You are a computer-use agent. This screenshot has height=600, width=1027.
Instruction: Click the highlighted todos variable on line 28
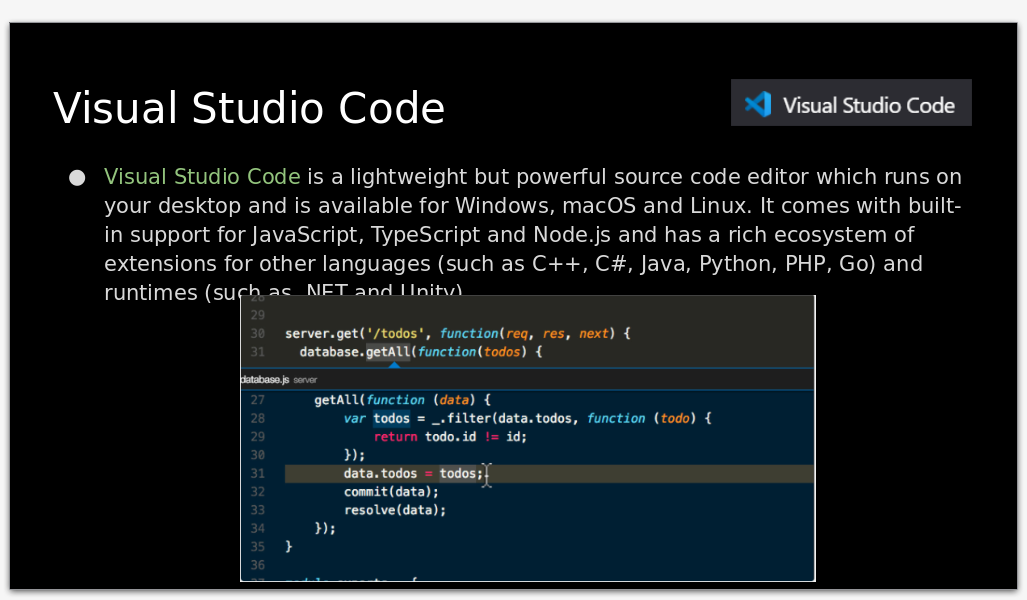[392, 418]
